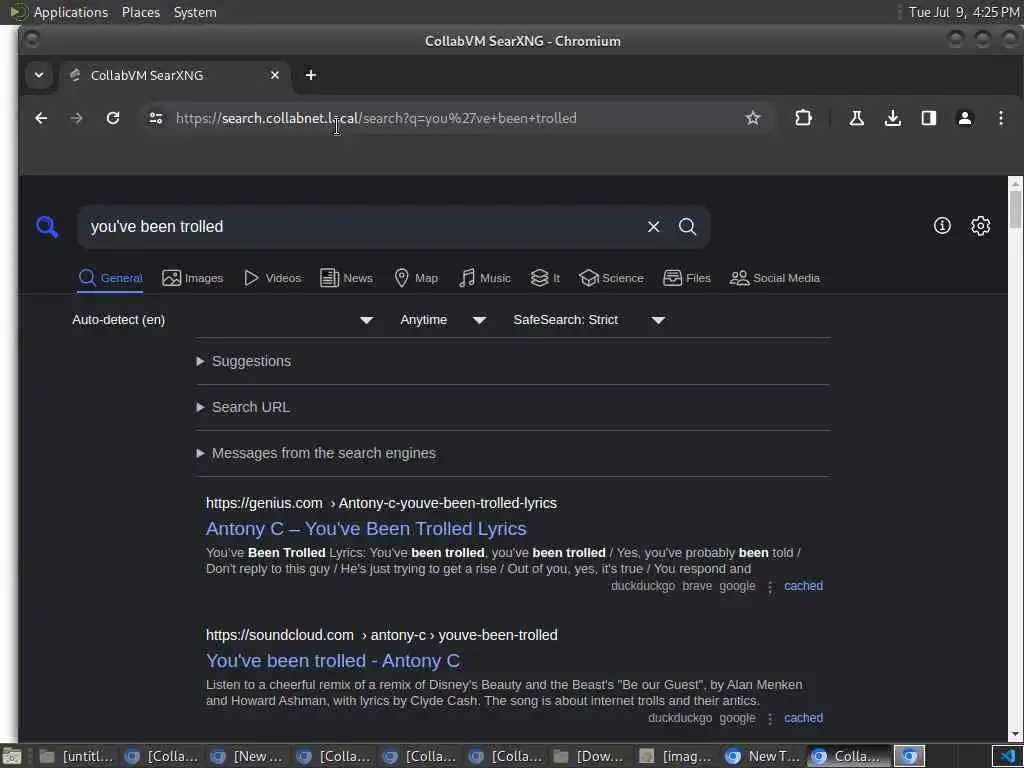Close the CollabVM SearXNG tab
1024x768 pixels.
(x=275, y=75)
